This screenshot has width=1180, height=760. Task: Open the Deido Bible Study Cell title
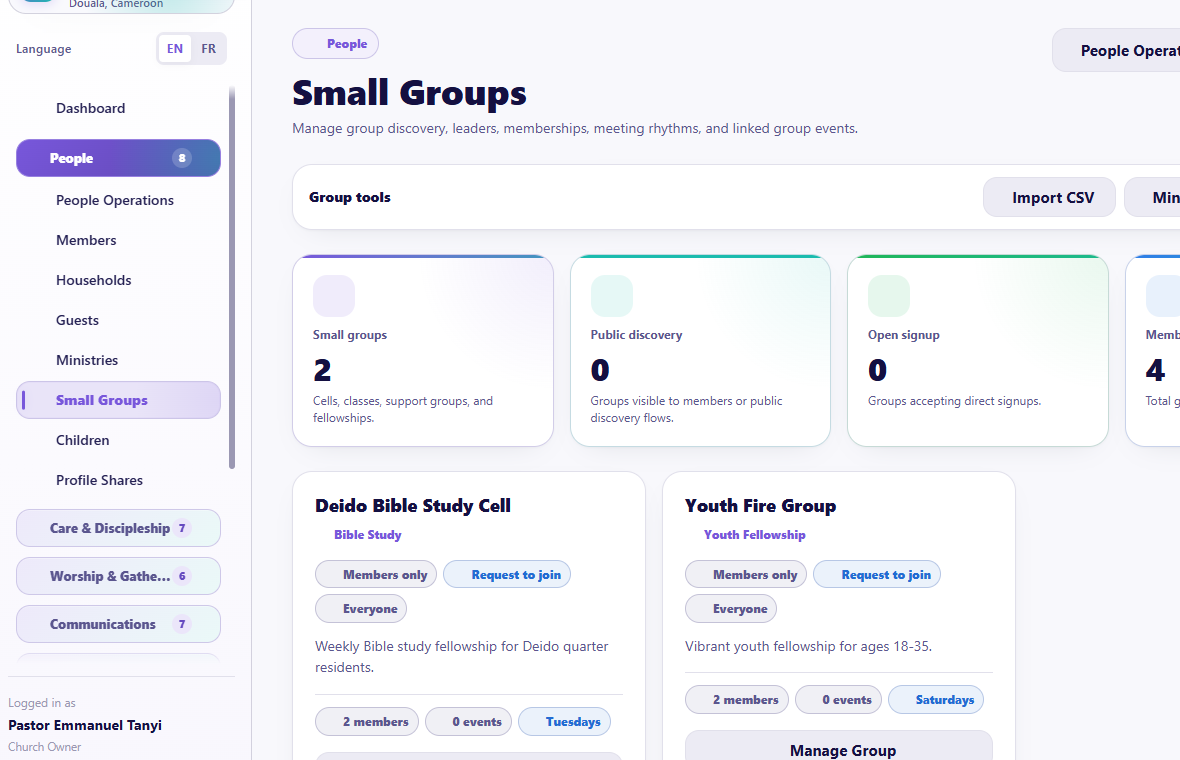point(412,506)
